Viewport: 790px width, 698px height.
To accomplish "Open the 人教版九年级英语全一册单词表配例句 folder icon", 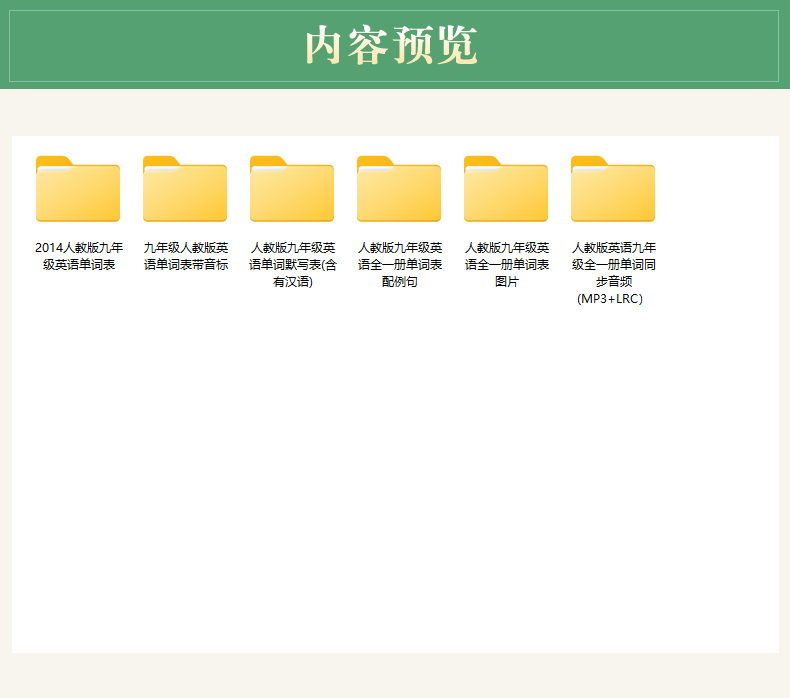I will click(x=399, y=188).
